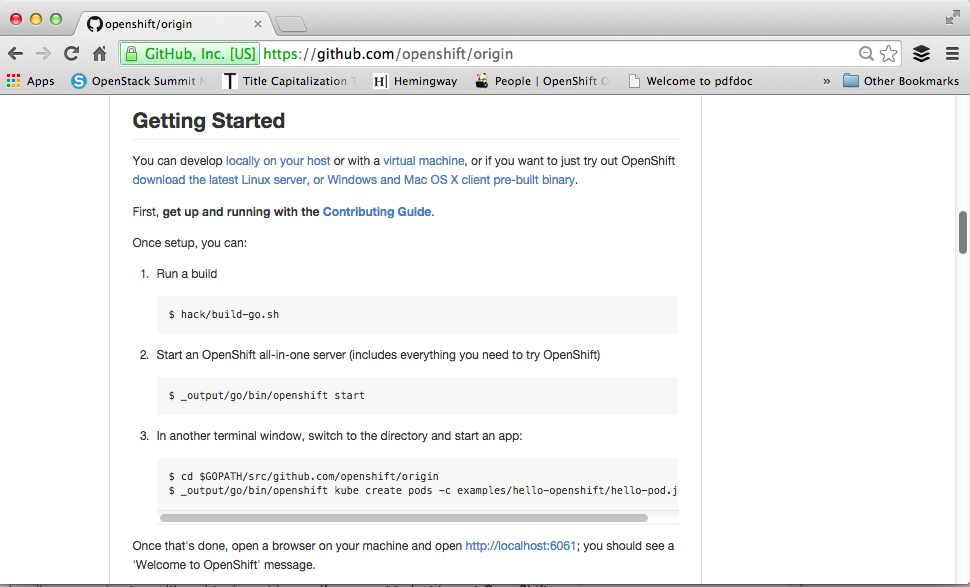Open the home page icon
Screen dimensions: 970x587
click(x=100, y=54)
